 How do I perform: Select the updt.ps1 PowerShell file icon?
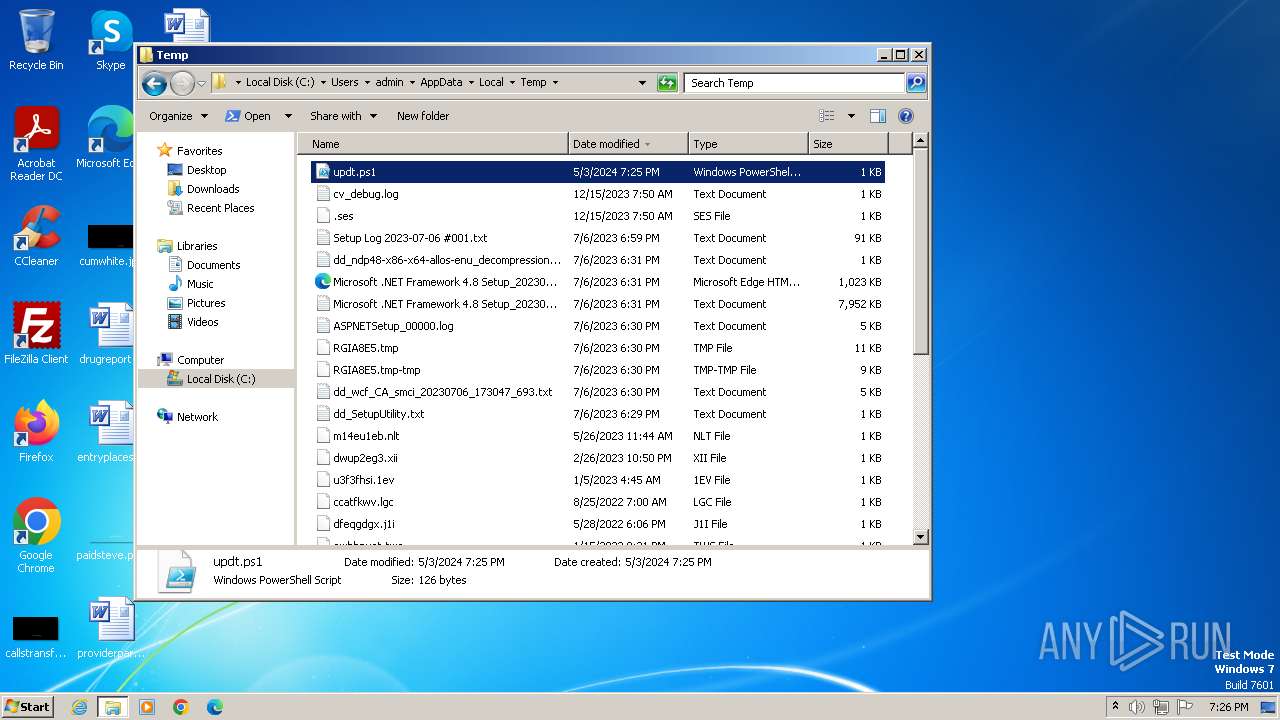click(323, 172)
